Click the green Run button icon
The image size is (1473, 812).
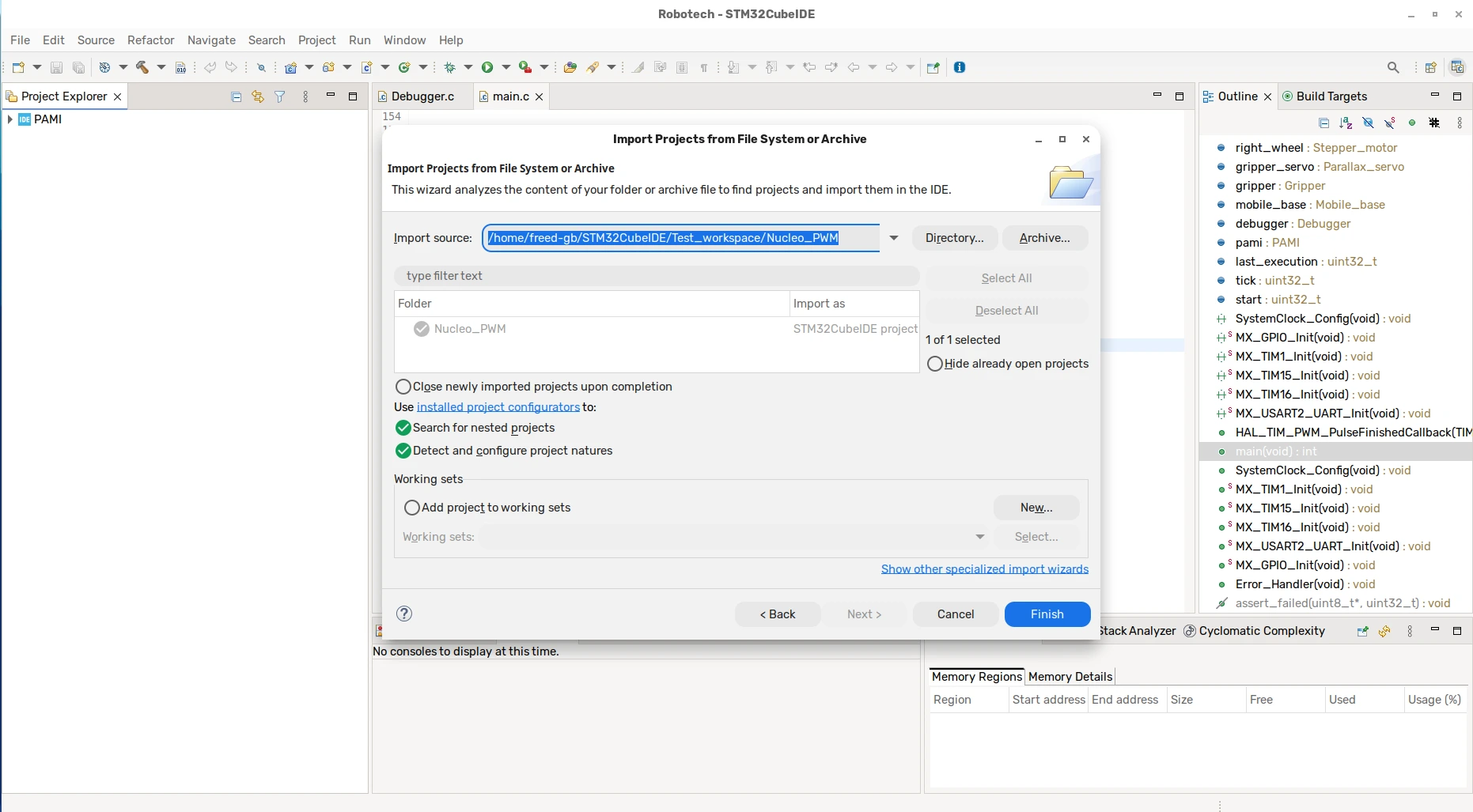click(x=487, y=67)
